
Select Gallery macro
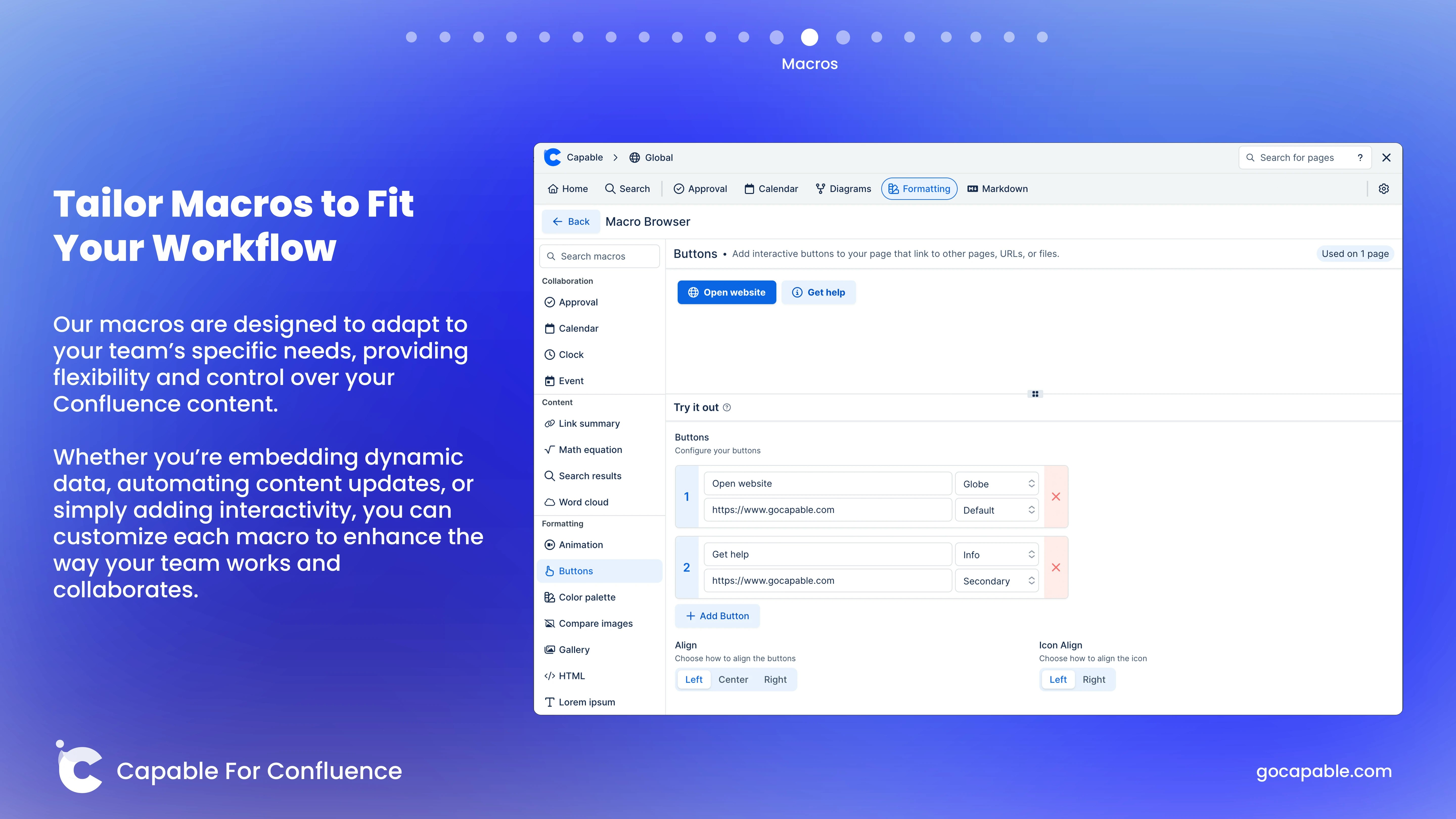point(599,650)
